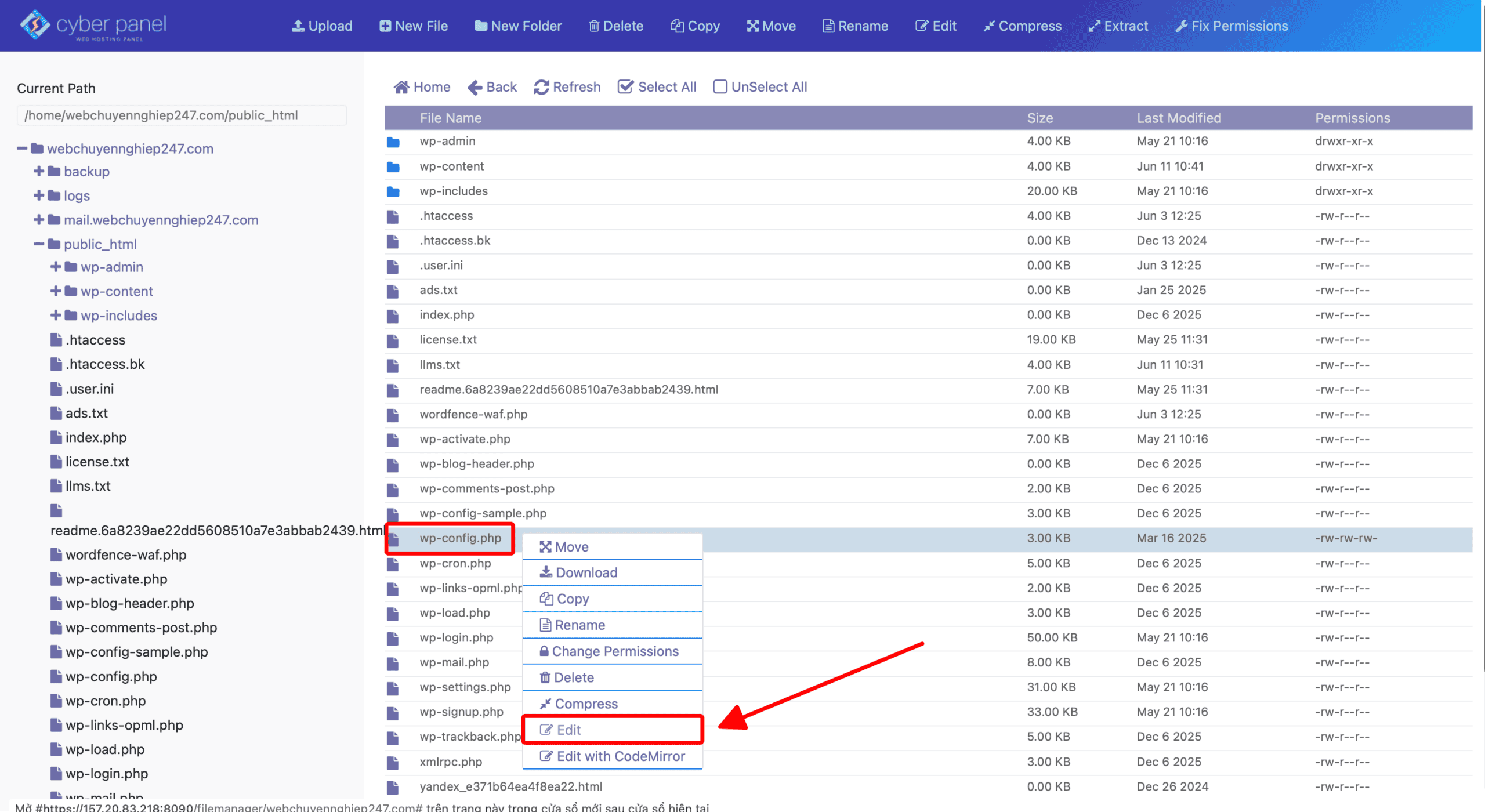Image resolution: width=1485 pixels, height=812 pixels.
Task: Choose Delete from the context menu
Action: click(613, 677)
